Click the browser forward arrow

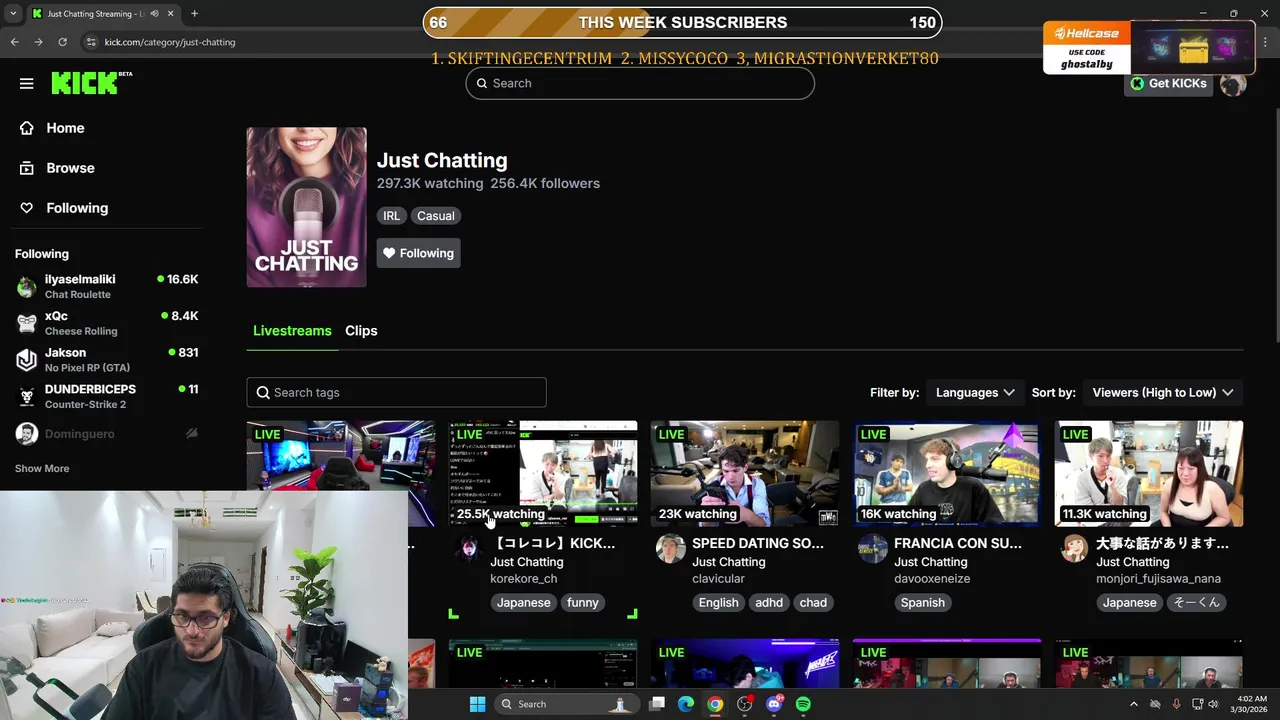38,42
